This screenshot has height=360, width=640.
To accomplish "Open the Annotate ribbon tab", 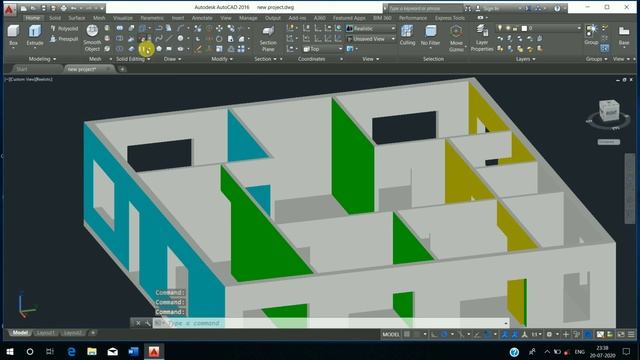I will (202, 18).
